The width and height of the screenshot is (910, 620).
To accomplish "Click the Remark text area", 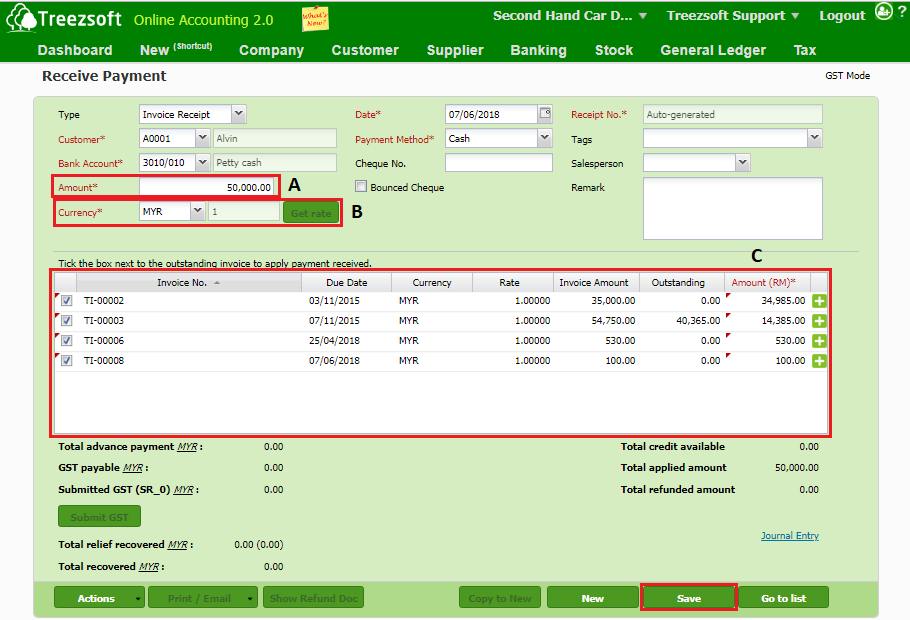I will [x=732, y=208].
